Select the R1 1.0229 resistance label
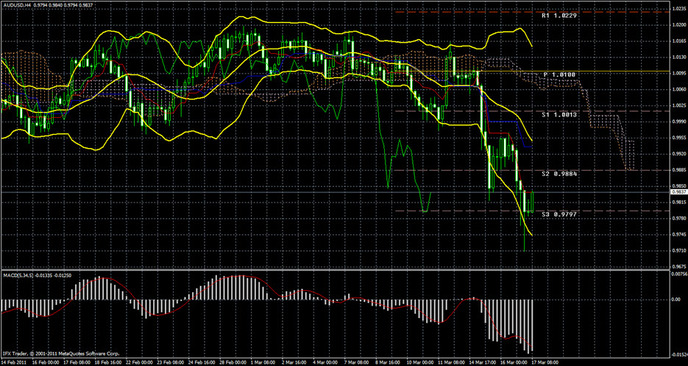 pyautogui.click(x=558, y=15)
